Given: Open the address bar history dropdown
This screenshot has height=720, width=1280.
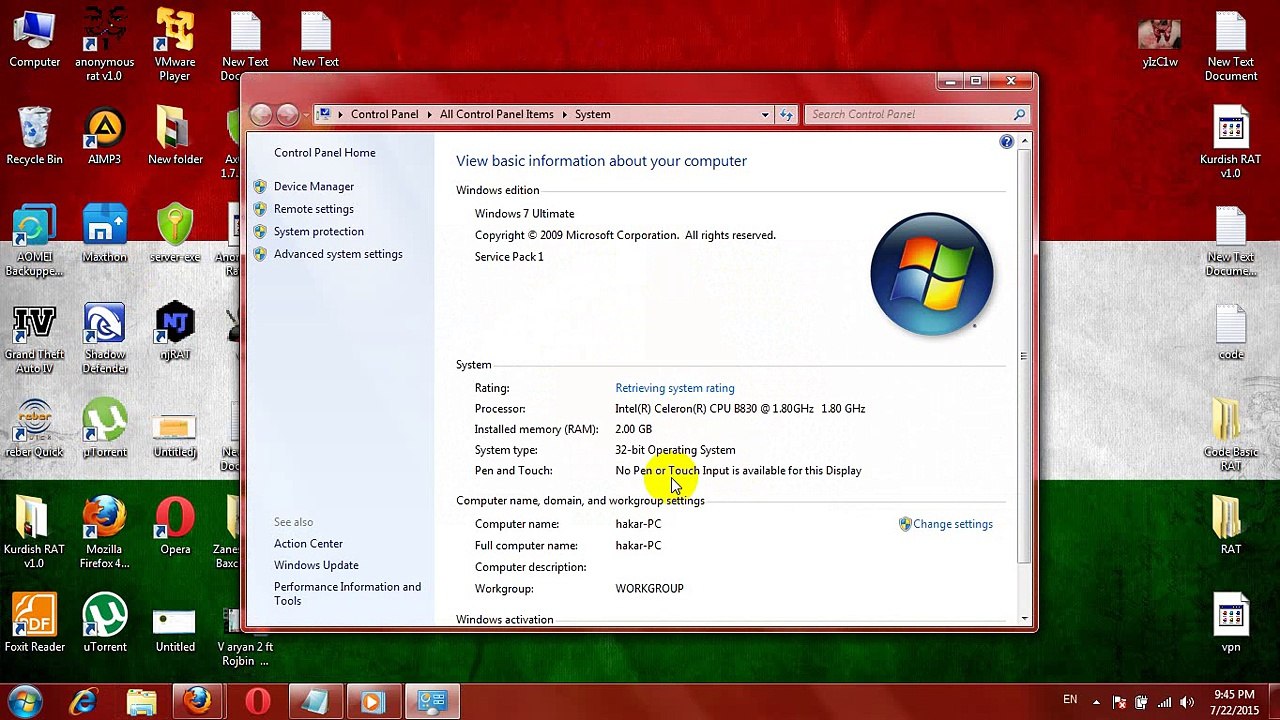Looking at the screenshot, I should click(765, 115).
